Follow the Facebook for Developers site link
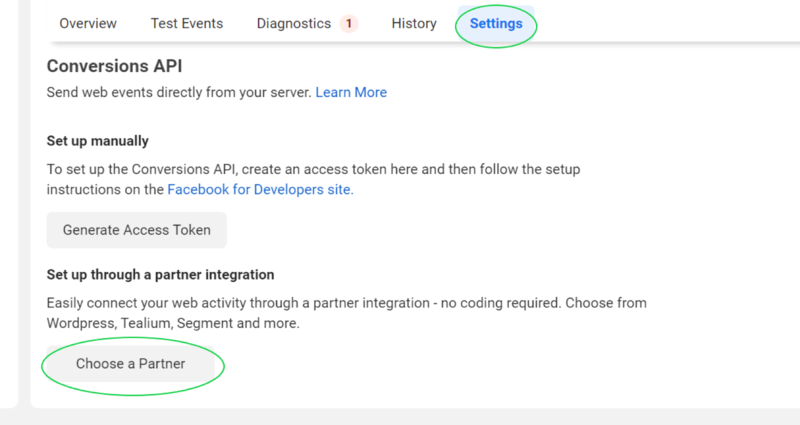The height and width of the screenshot is (425, 800). coord(260,189)
